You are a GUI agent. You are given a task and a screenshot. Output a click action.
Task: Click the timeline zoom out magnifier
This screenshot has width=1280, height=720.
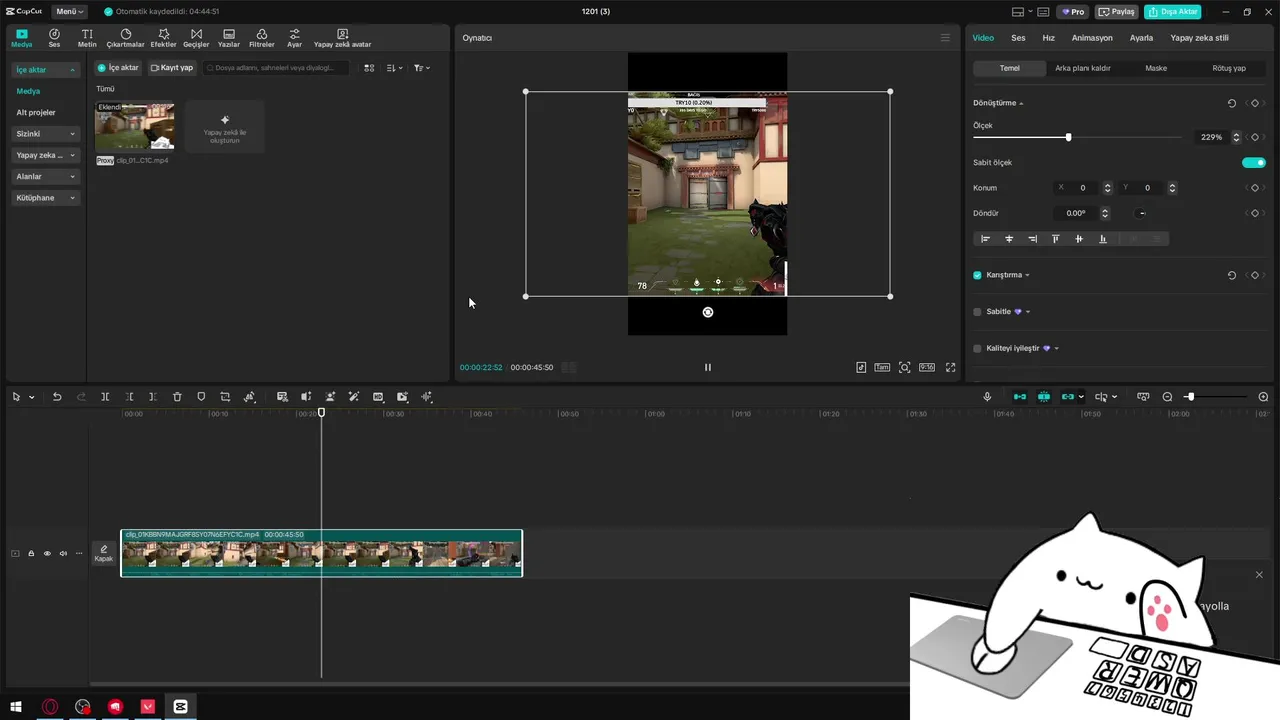(x=1167, y=397)
